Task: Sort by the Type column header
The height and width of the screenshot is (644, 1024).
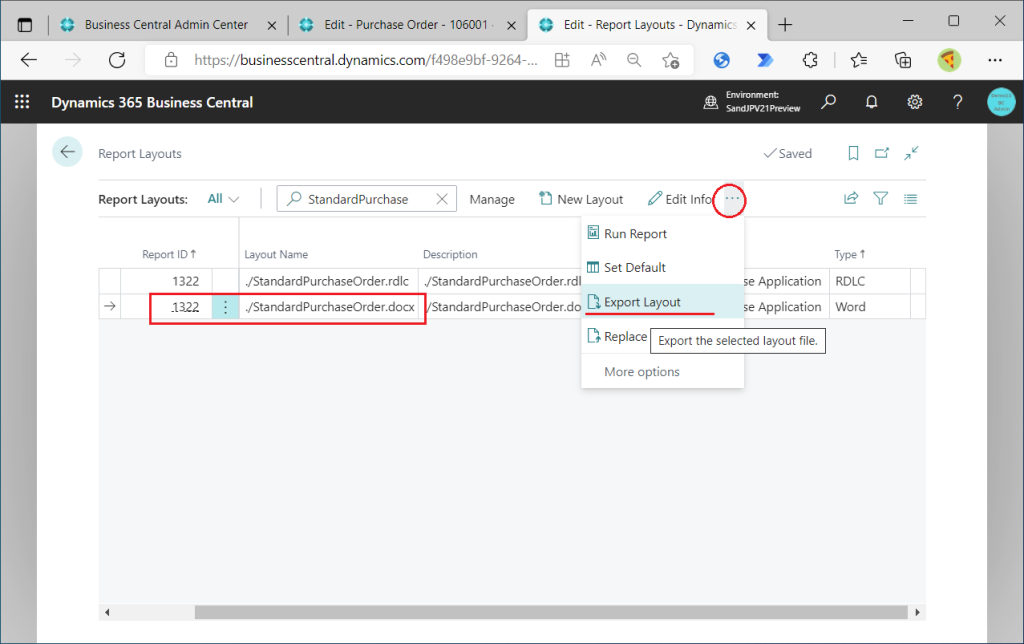Action: click(849, 254)
